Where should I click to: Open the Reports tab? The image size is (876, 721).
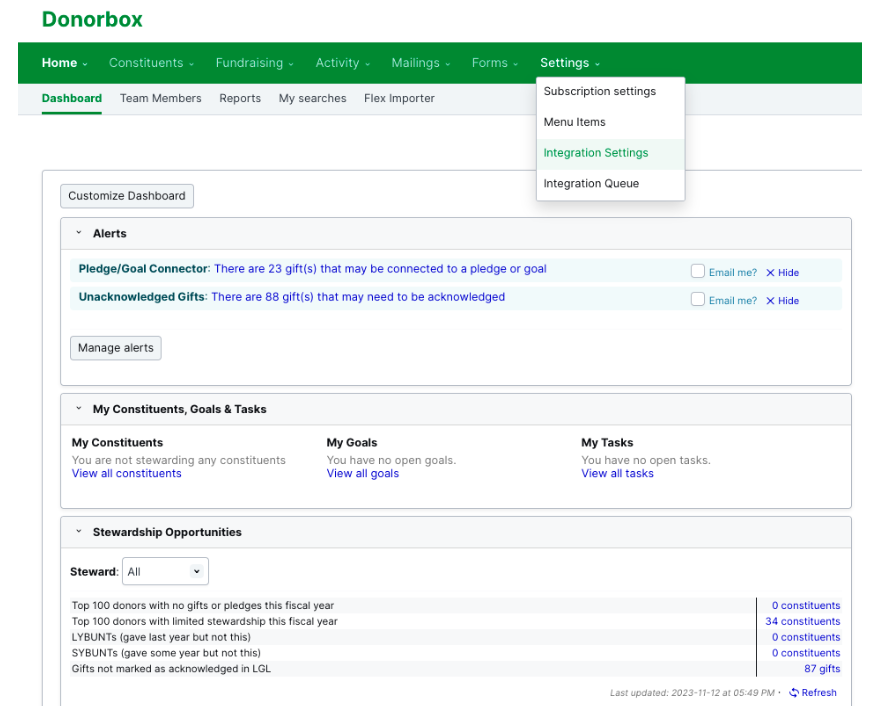click(240, 98)
